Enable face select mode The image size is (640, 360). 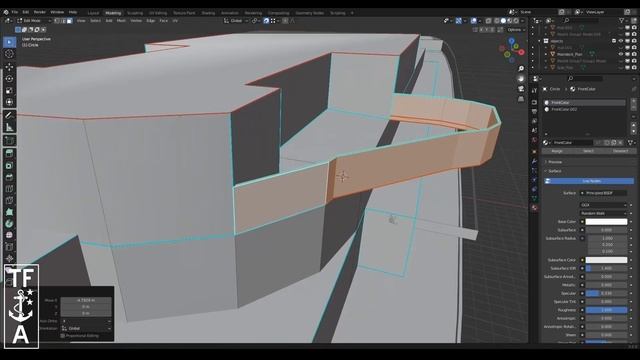point(70,20)
